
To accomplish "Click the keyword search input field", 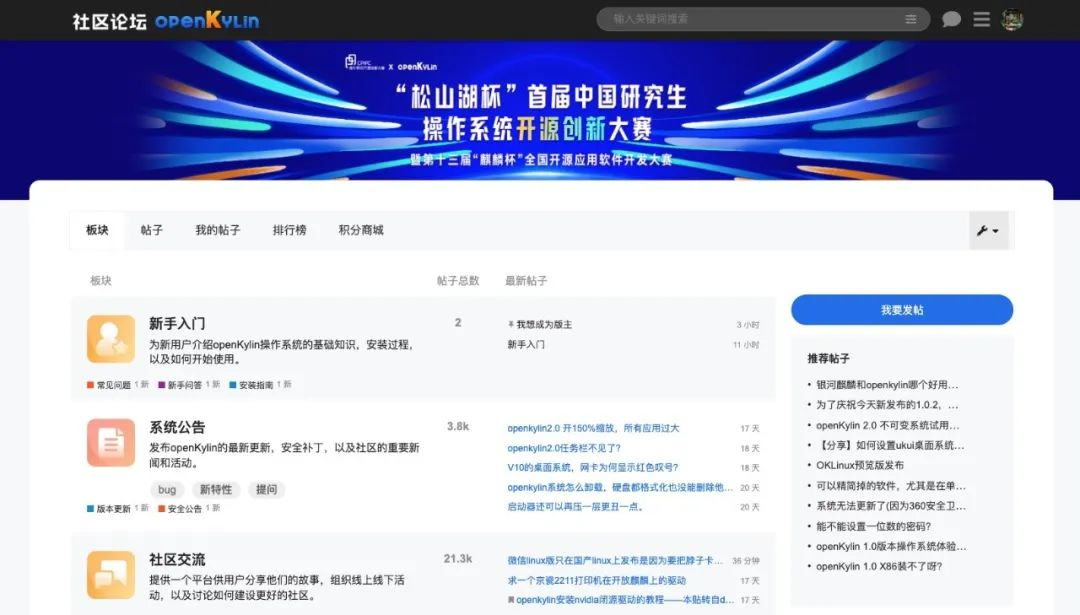I will pyautogui.click(x=750, y=19).
